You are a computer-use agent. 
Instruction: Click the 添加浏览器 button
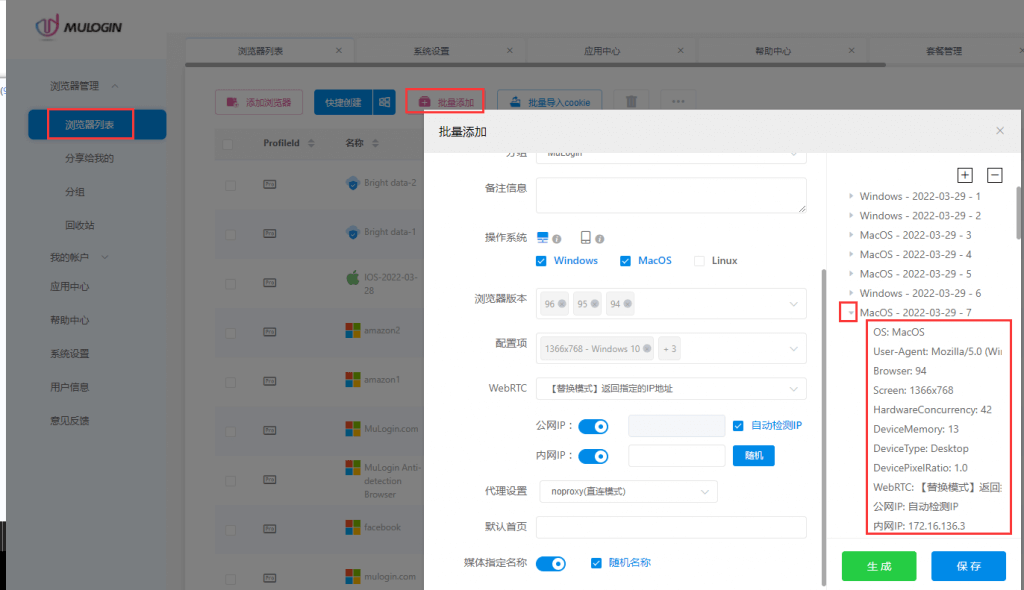coord(259,103)
